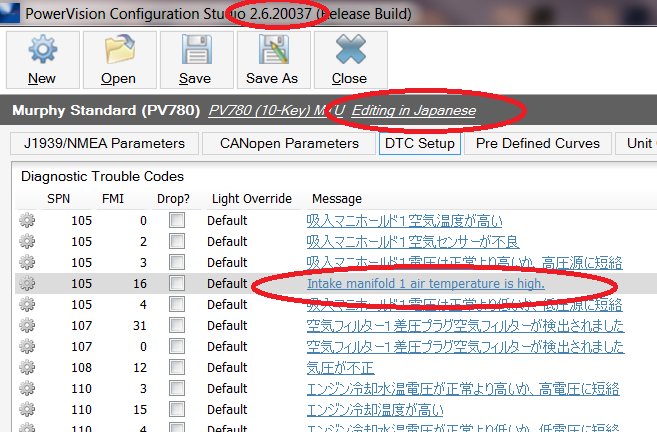Toggle Drop checkbox for SPN 105 FMI 4
Viewport: 657px width, 432px height.
[177, 304]
